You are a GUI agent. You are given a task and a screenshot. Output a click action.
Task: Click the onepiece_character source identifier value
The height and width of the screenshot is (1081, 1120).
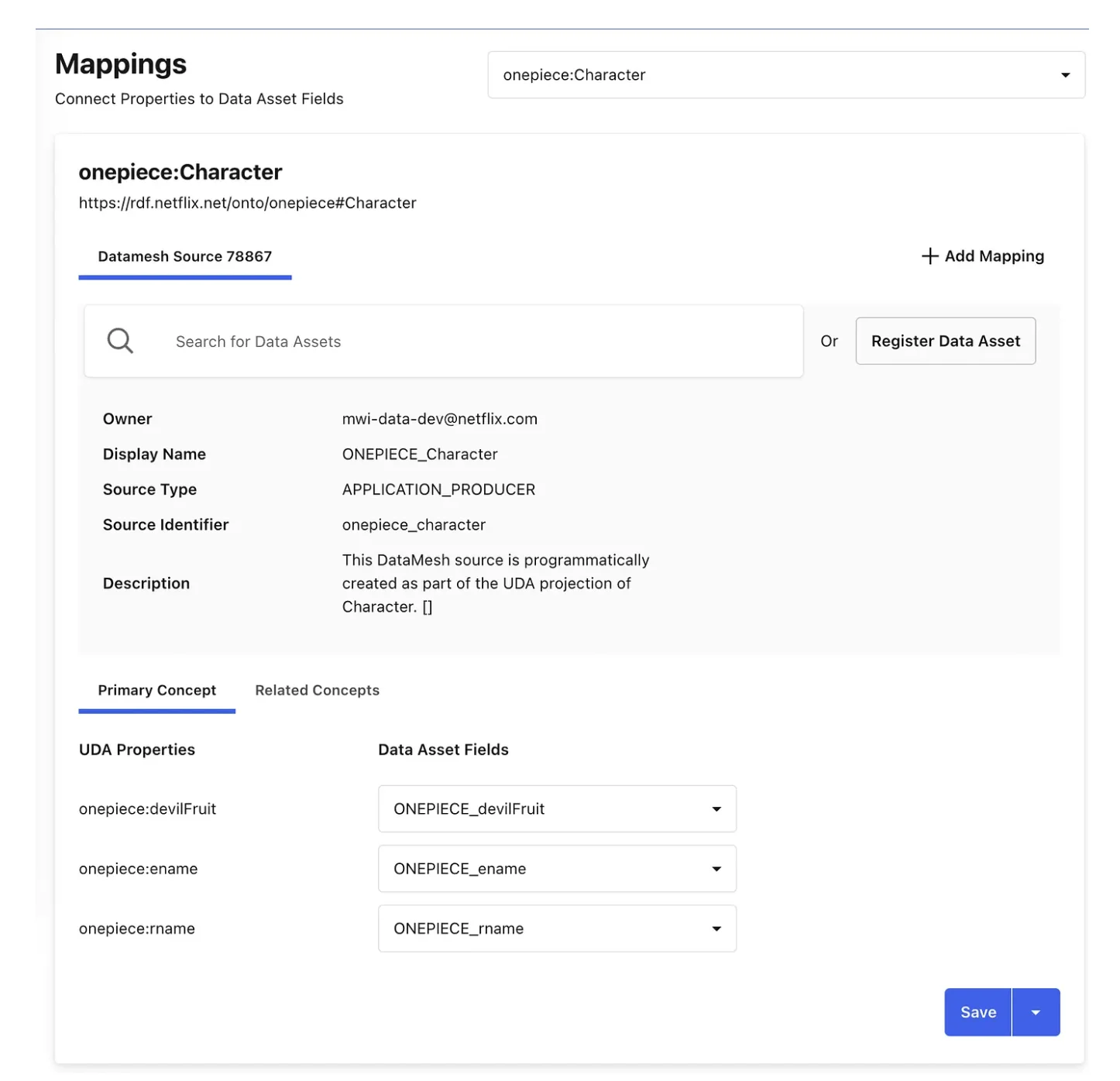click(414, 525)
